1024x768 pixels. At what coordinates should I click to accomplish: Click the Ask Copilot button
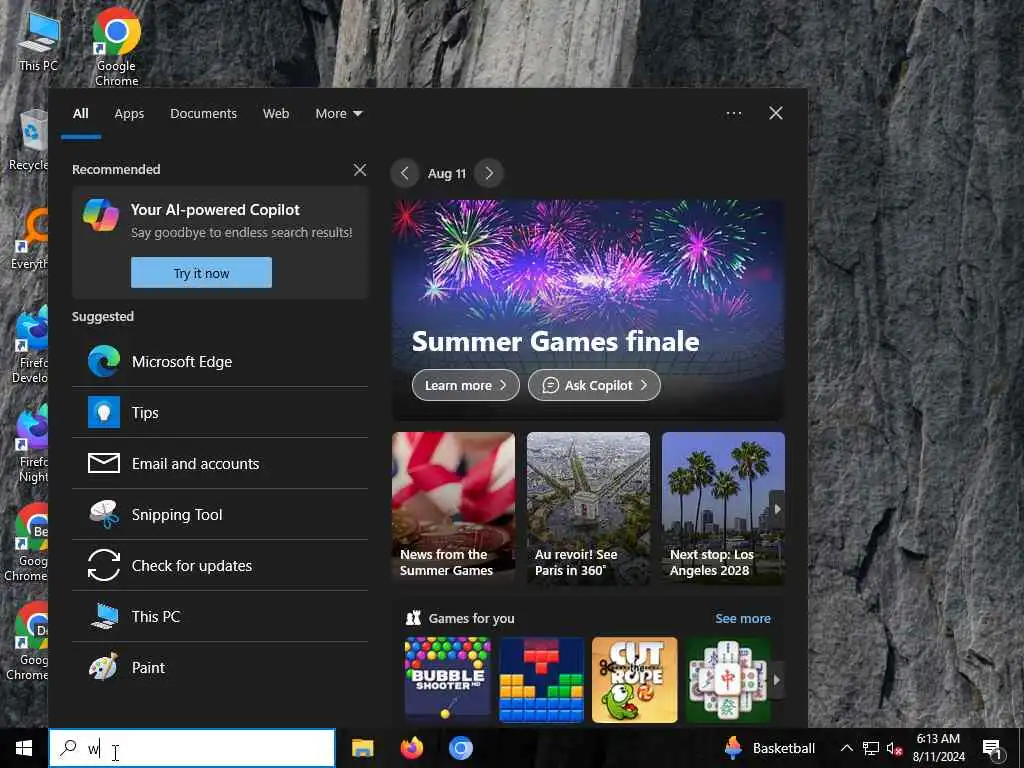(594, 385)
